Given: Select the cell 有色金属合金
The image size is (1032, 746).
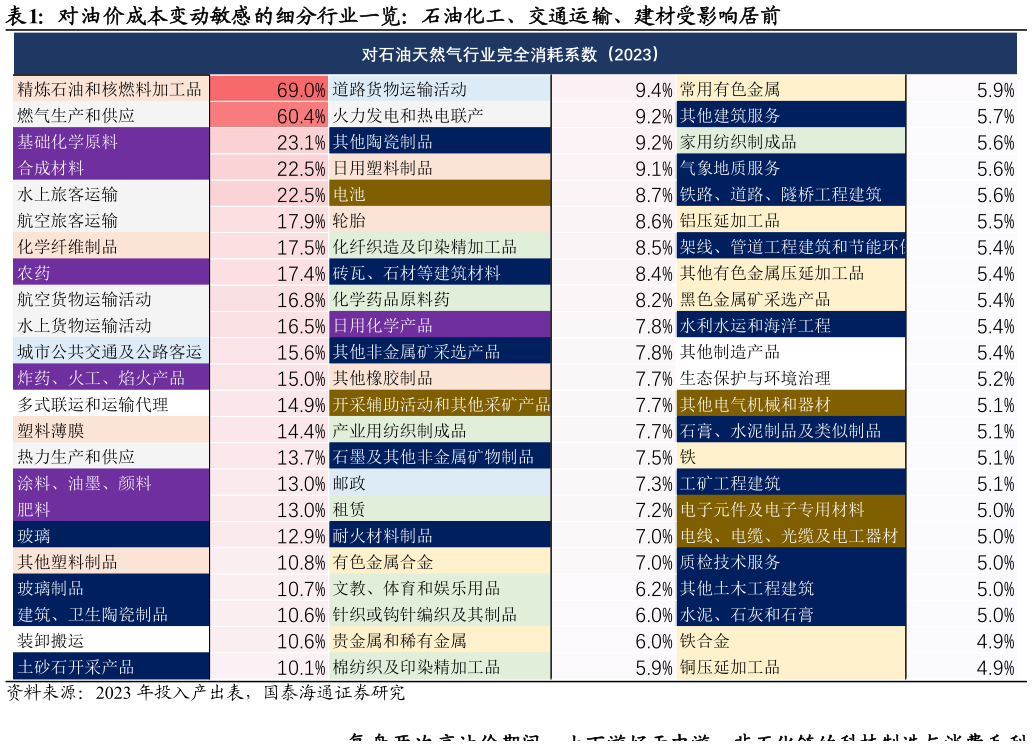Looking at the screenshot, I should coord(440,562).
